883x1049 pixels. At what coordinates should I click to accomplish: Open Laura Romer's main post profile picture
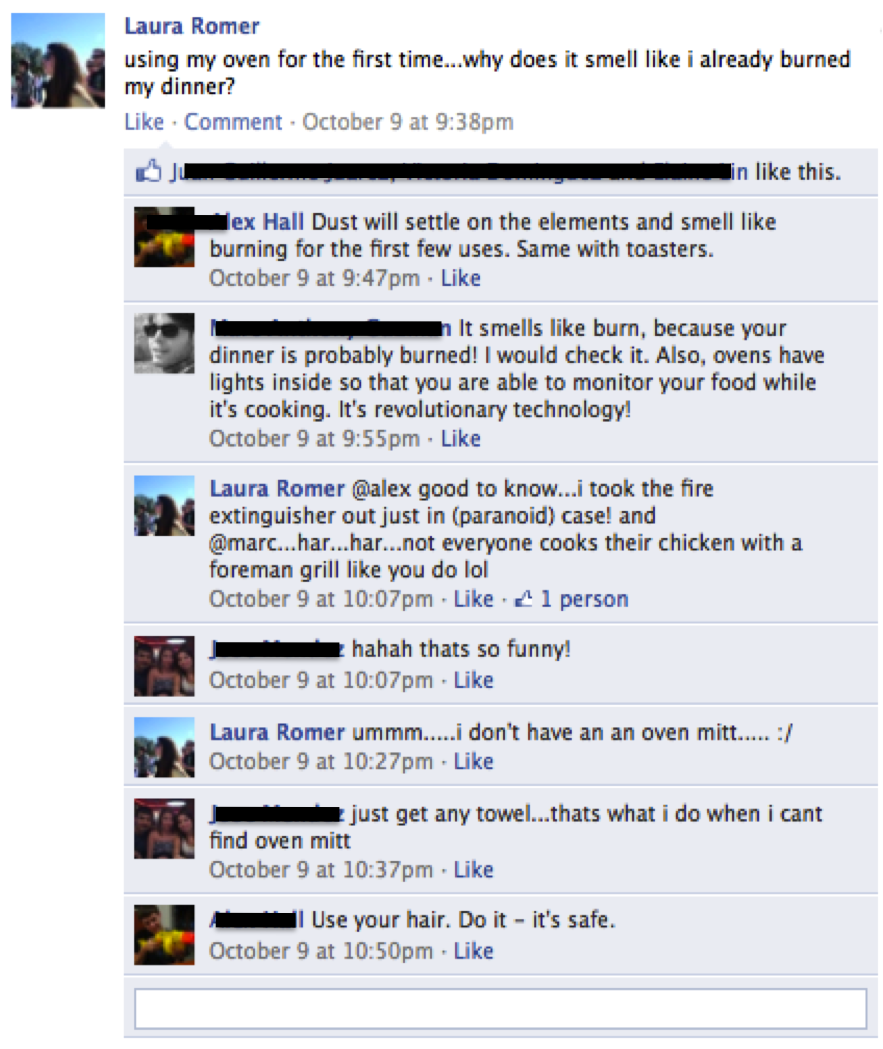click(x=58, y=60)
